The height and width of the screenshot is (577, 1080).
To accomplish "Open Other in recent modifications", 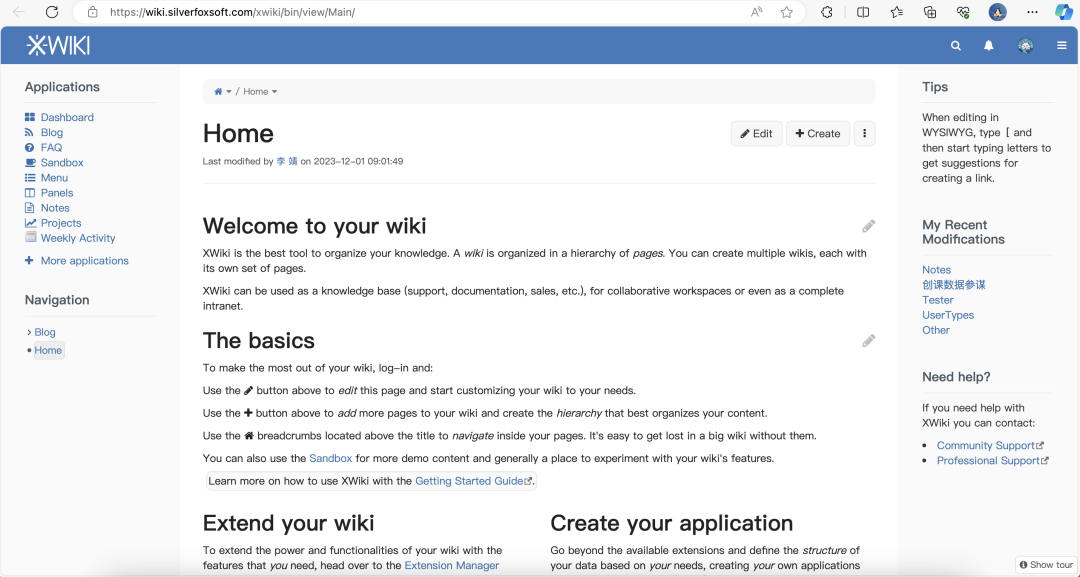I will [935, 331].
